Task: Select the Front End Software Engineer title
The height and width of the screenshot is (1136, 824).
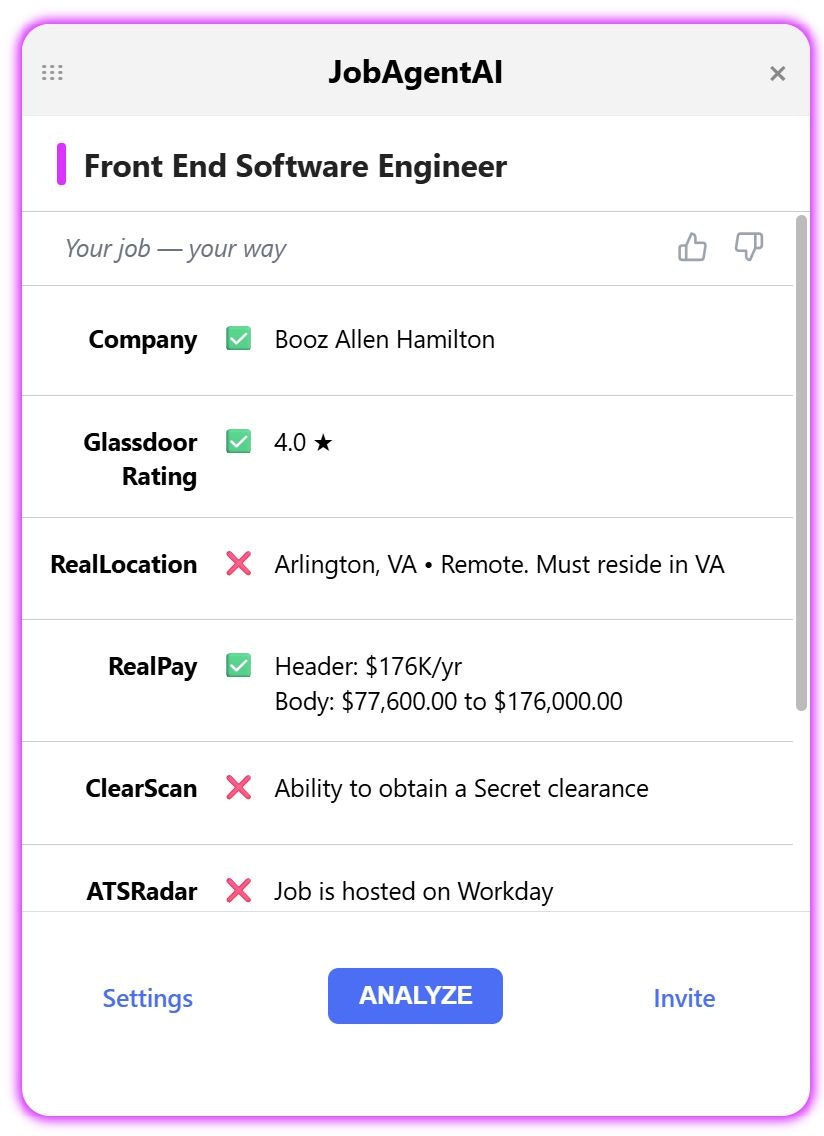Action: tap(296, 166)
